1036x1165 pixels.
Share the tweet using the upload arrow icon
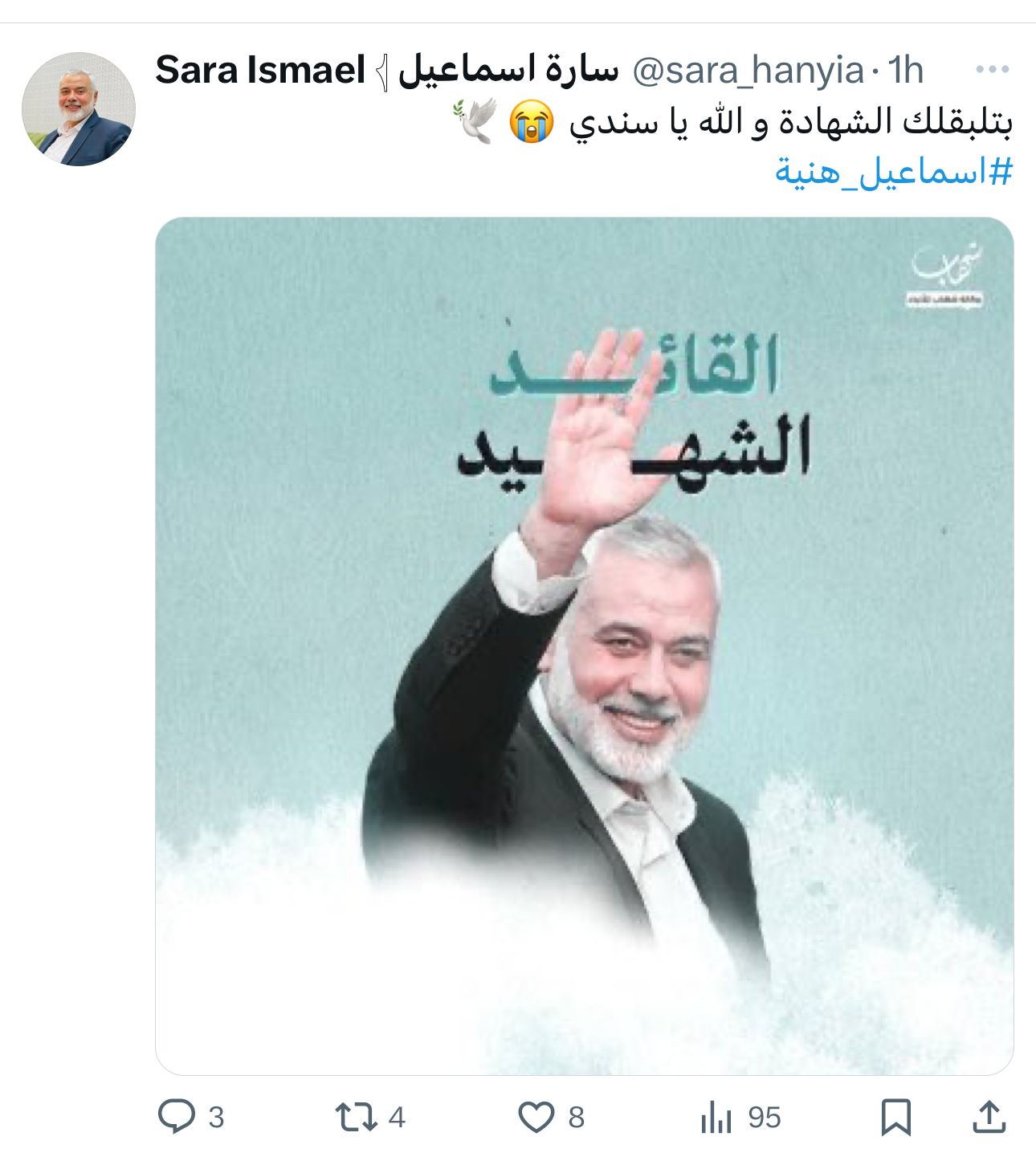tap(989, 1116)
